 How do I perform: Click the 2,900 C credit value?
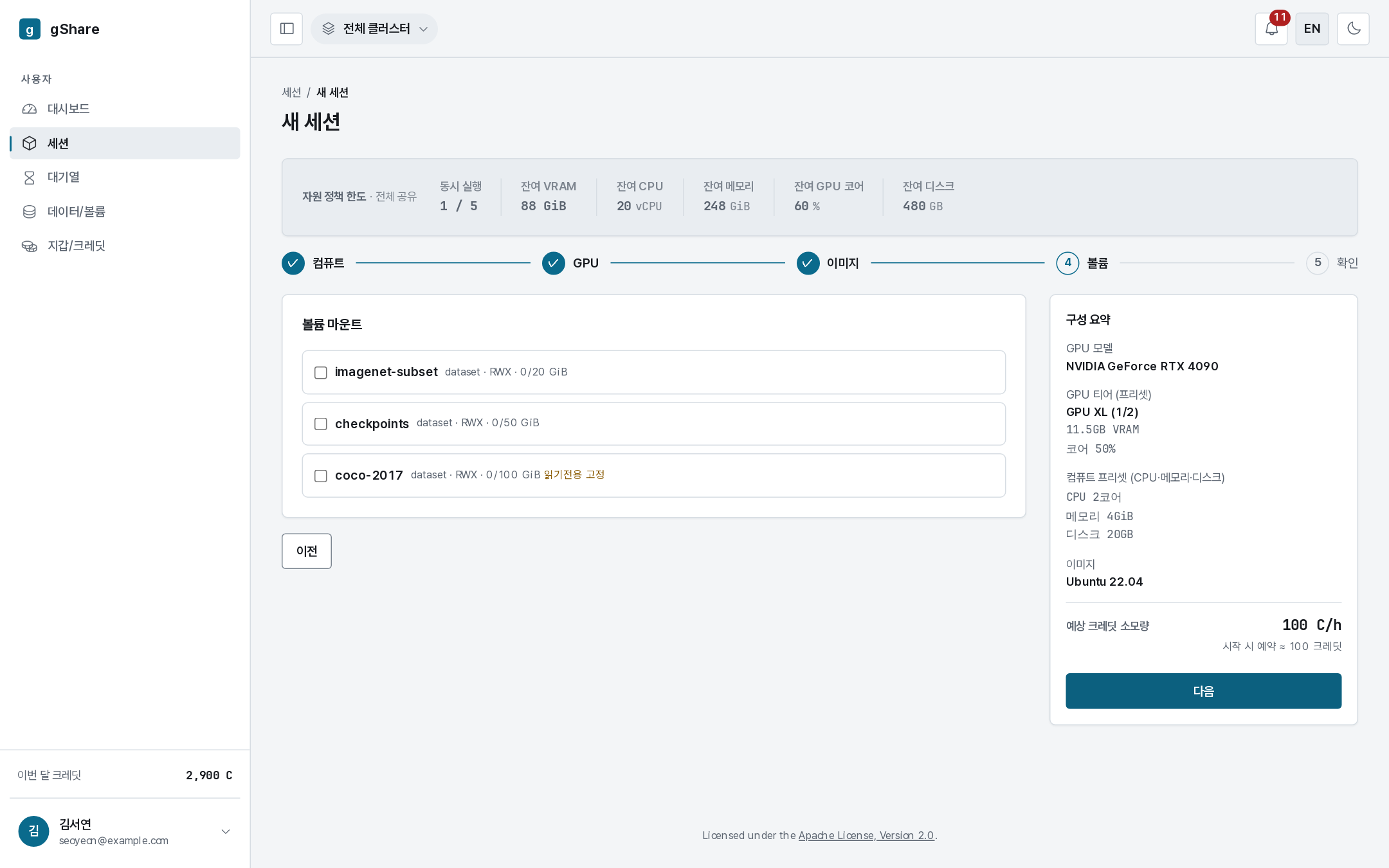coord(209,775)
